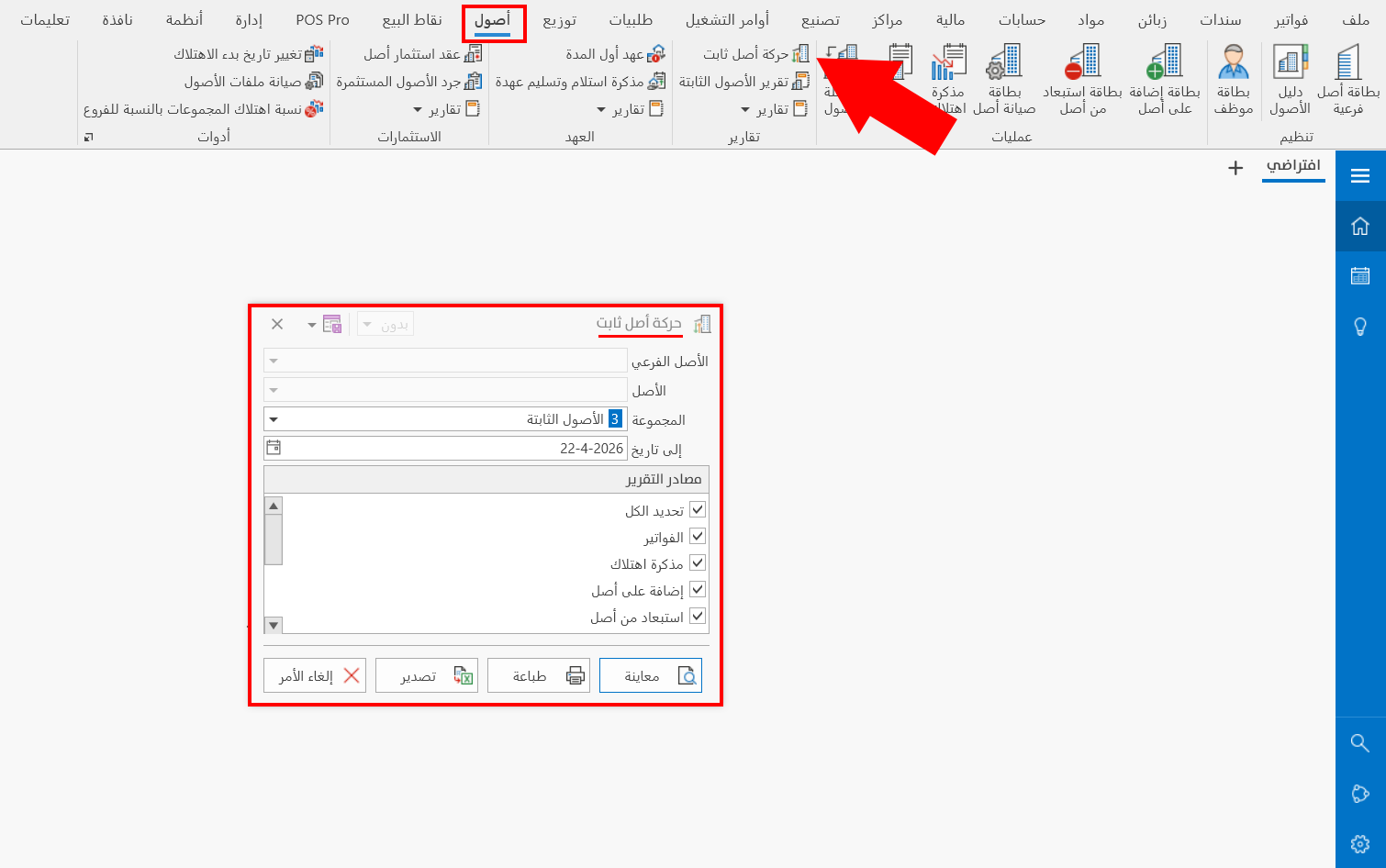
Task: Click the report sources scrollbar up arrow
Action: (274, 506)
